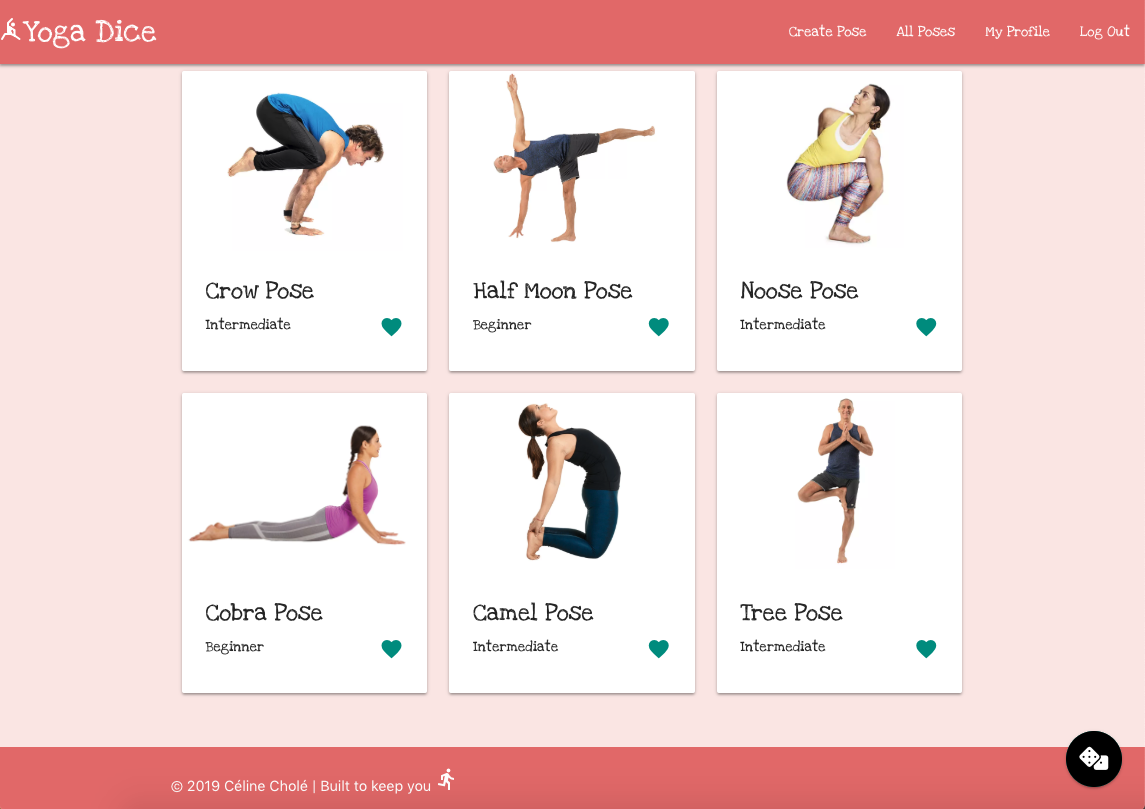Open the Create Pose page
The height and width of the screenshot is (809, 1145).
point(827,31)
